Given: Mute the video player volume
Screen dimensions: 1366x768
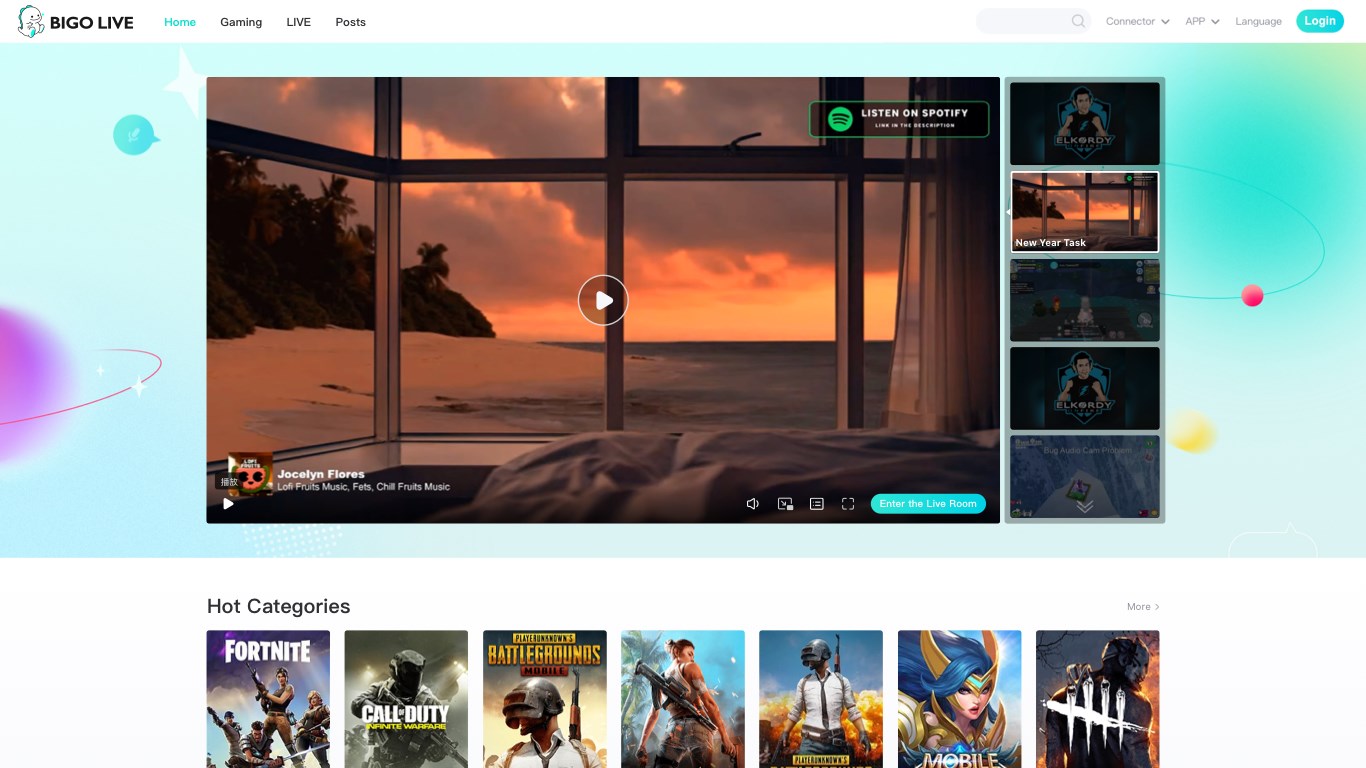Looking at the screenshot, I should (x=752, y=503).
